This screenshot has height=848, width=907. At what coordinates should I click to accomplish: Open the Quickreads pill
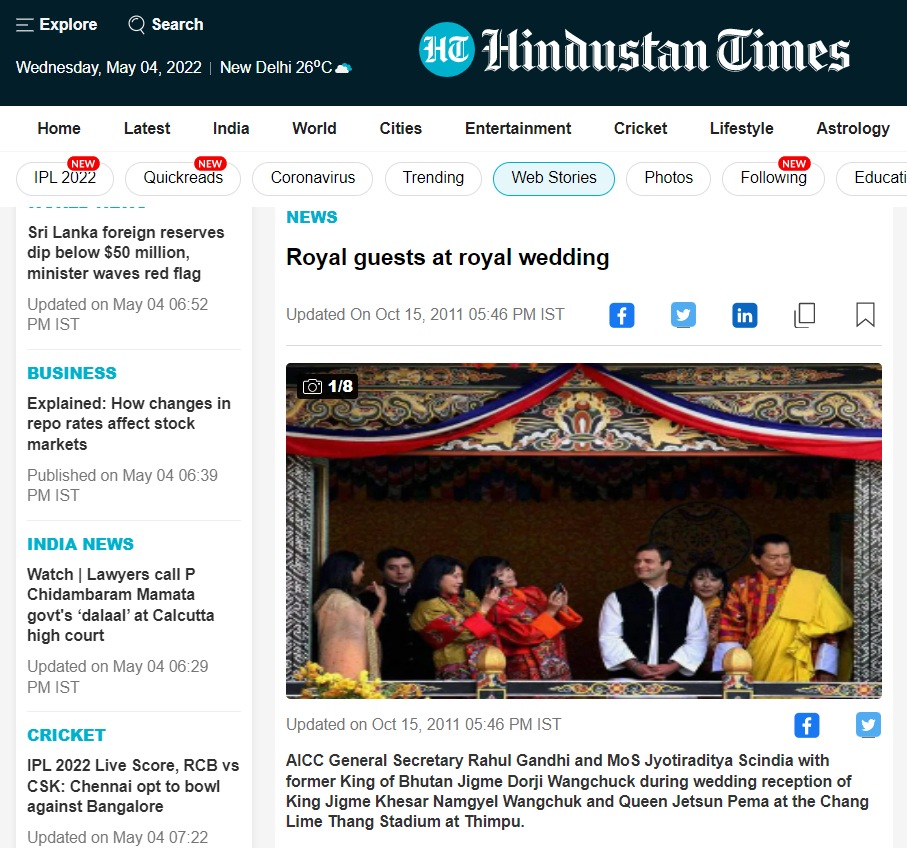coord(183,178)
